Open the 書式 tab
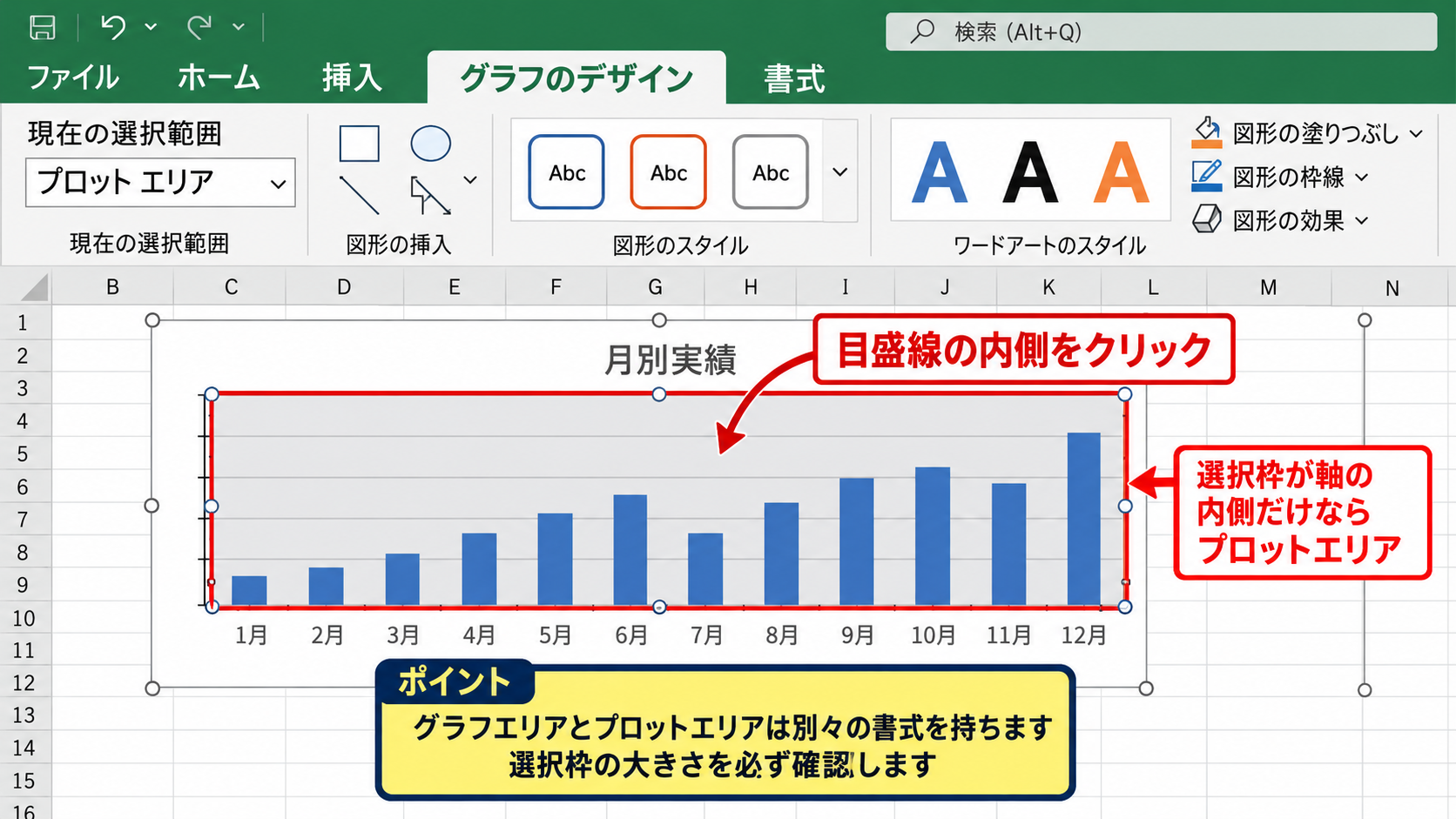The image size is (1456, 819). [793, 79]
